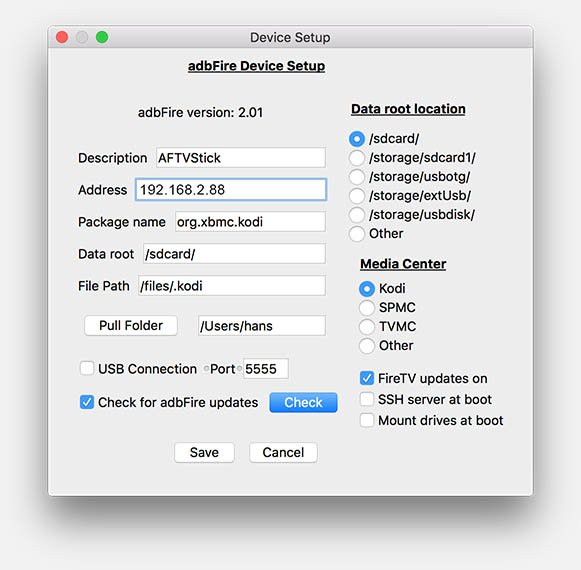Select TVMC media center radio button
The width and height of the screenshot is (581, 570).
tap(366, 327)
